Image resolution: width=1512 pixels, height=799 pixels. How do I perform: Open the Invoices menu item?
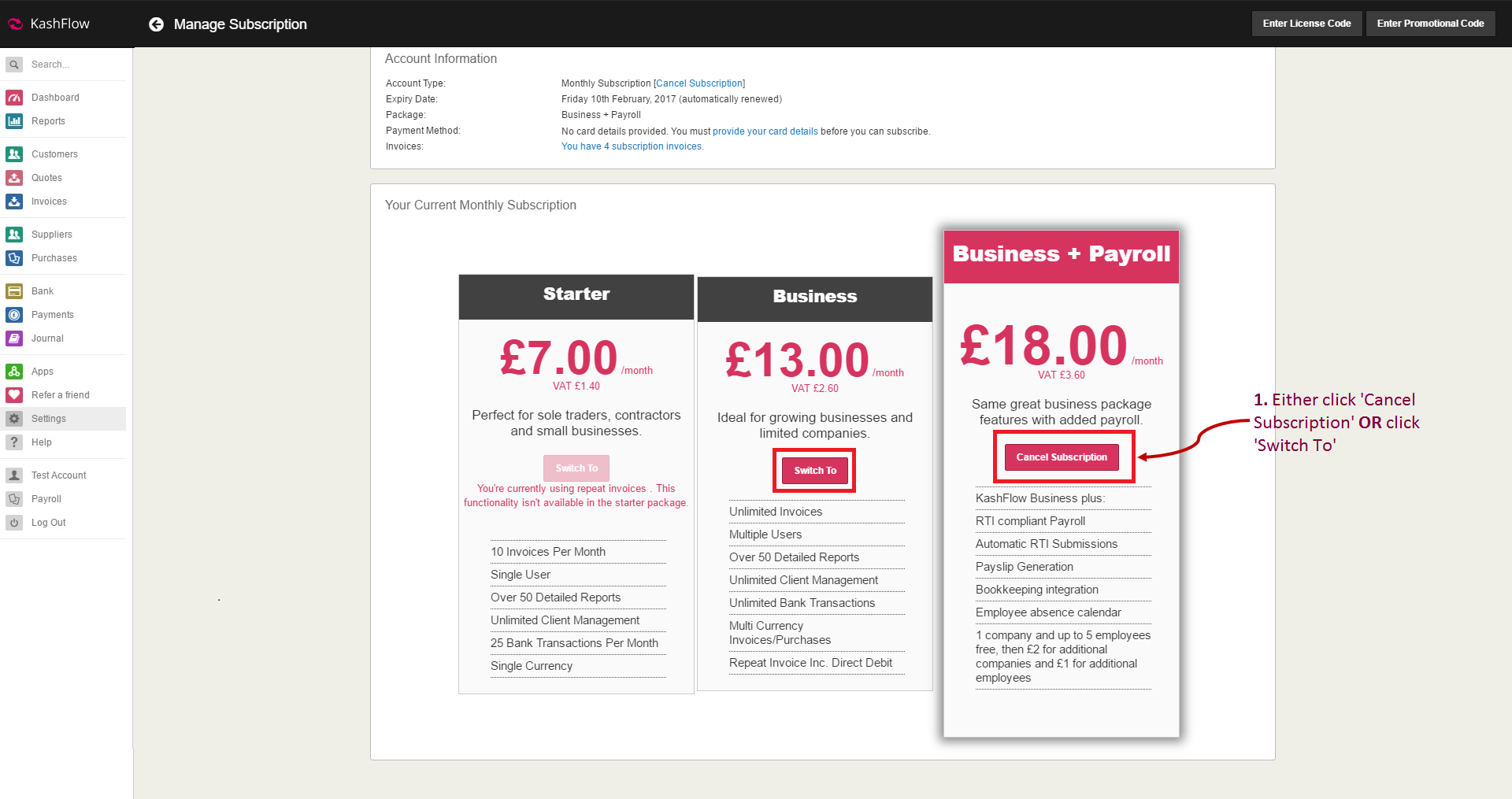[49, 202]
